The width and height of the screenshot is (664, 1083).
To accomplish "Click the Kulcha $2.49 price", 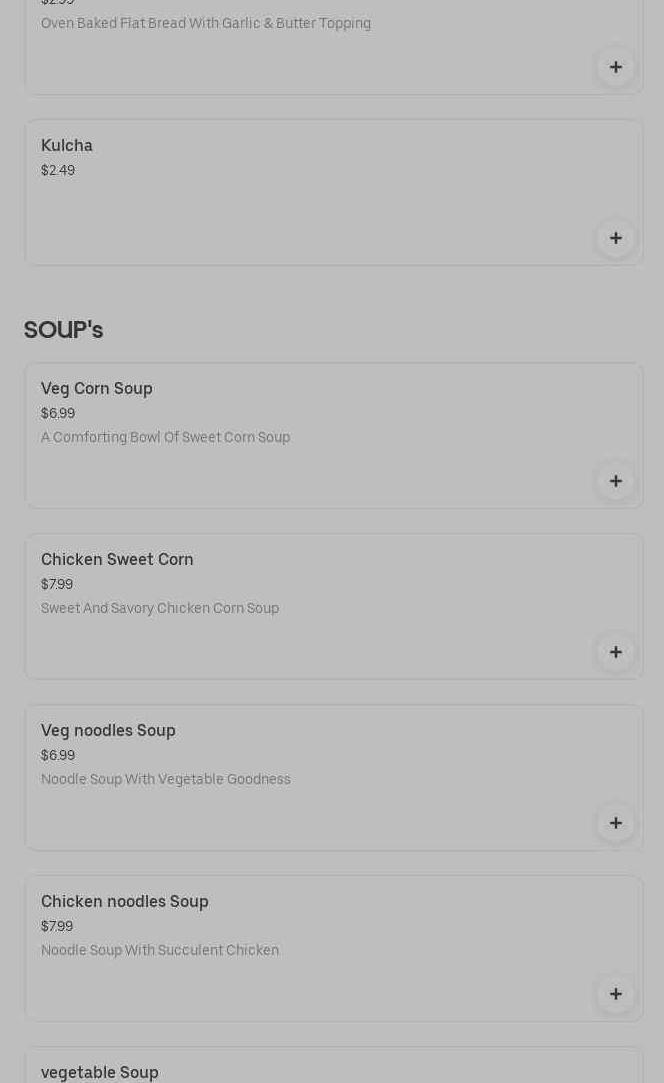I will pyautogui.click(x=58, y=171).
